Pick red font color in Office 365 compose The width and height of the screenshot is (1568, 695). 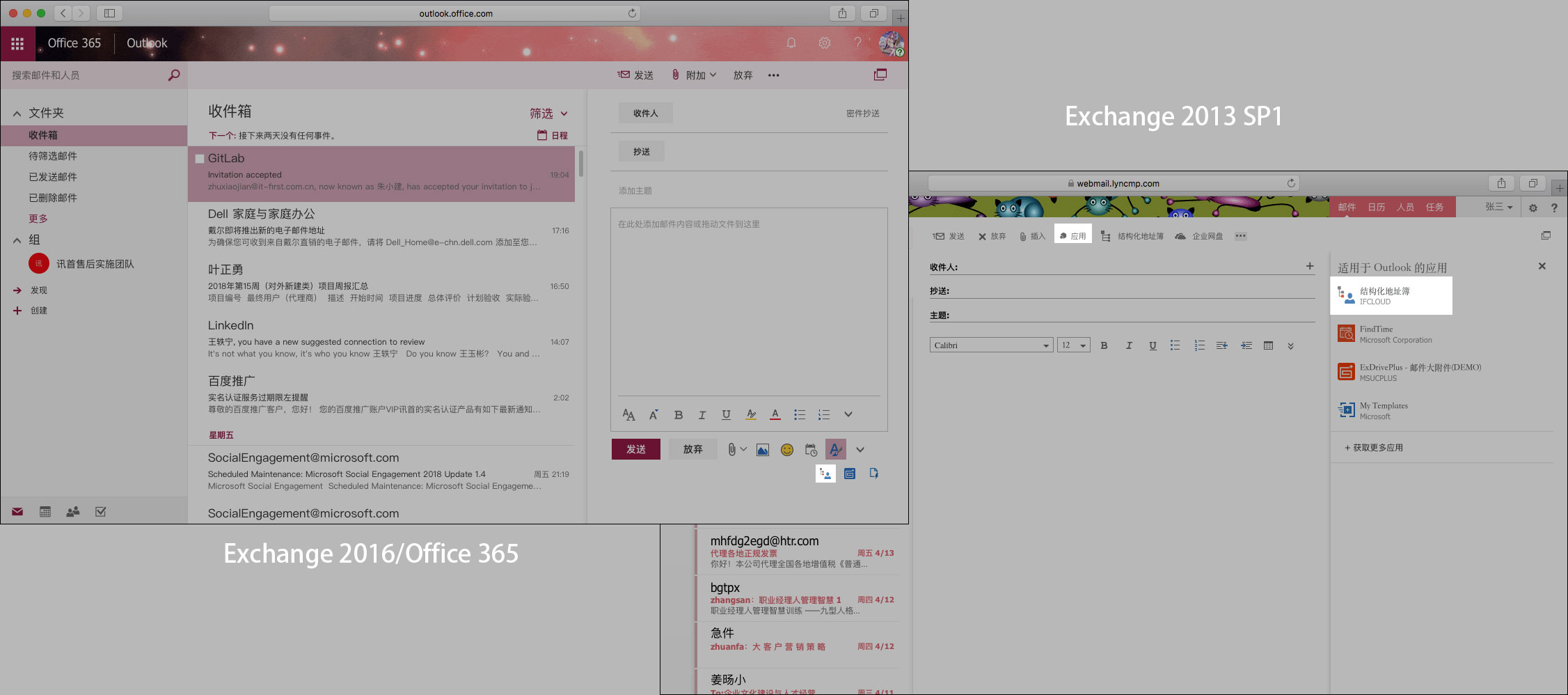[775, 414]
